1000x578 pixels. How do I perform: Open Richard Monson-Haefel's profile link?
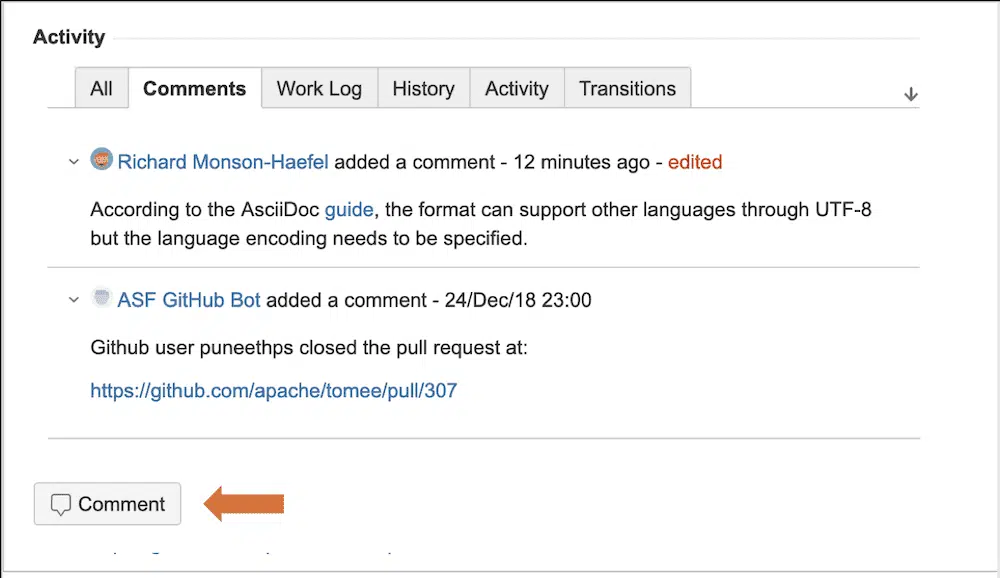[x=223, y=161]
